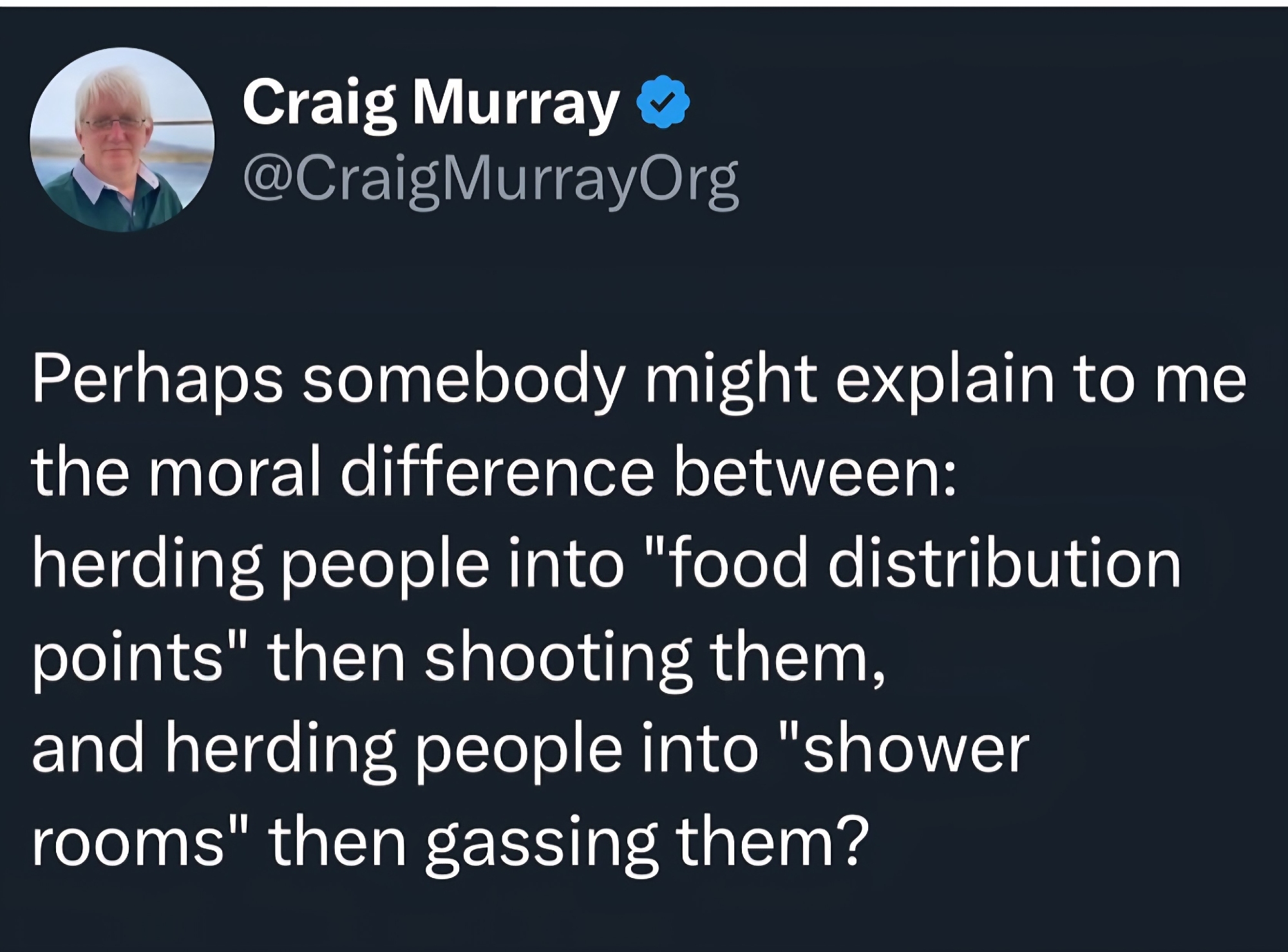
Task: Click the word "points" in the tweet
Action: [x=128, y=658]
